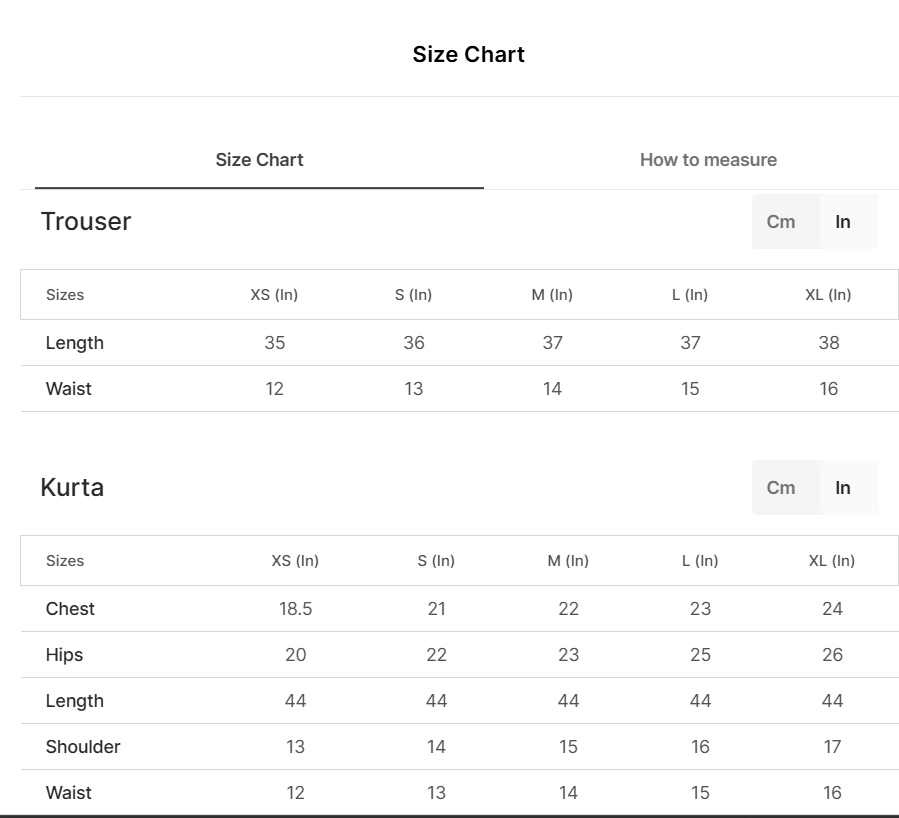
Task: Click the Kurta section heading
Action: (x=72, y=488)
